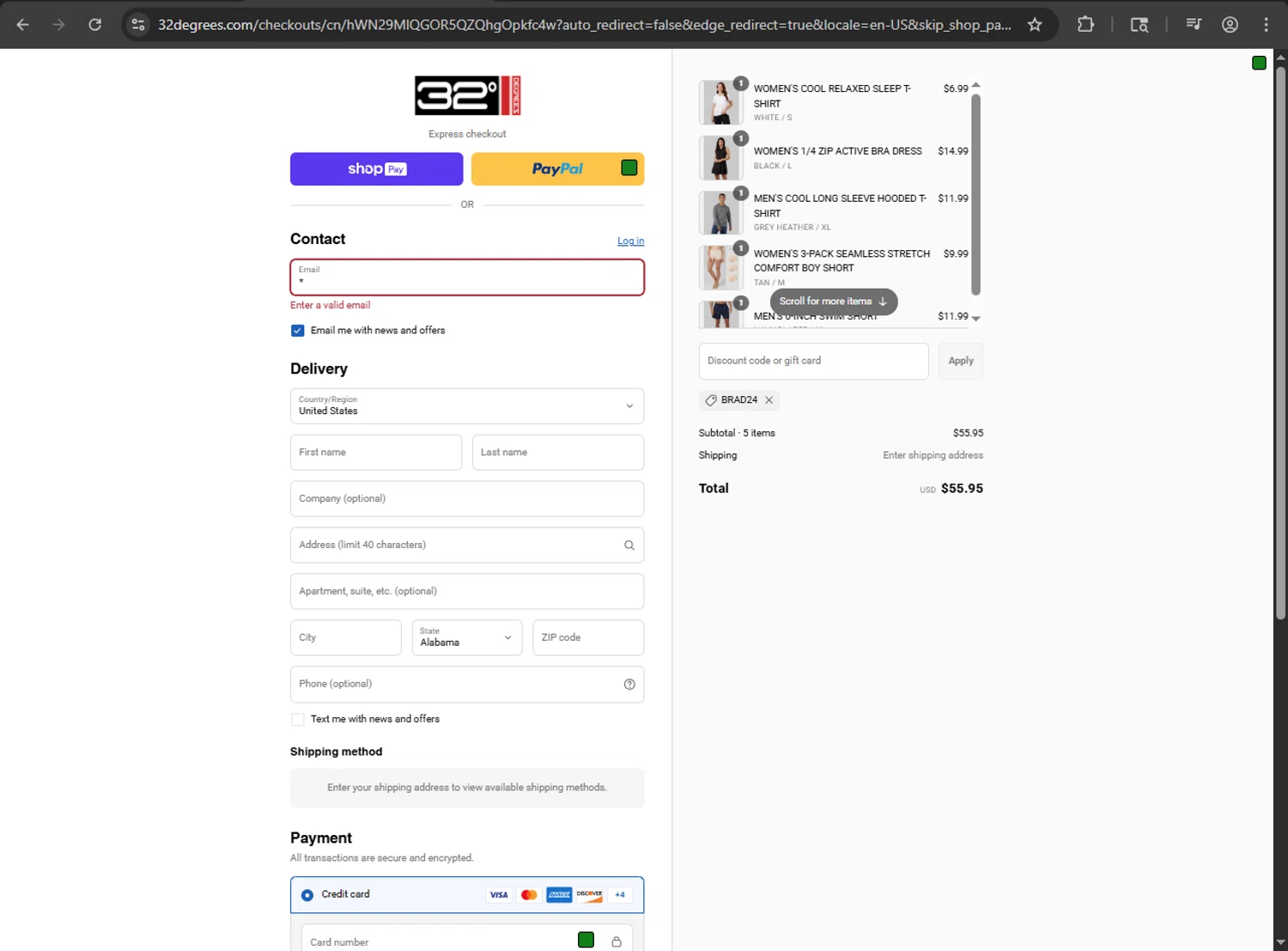Focus the Discount code or gift card field
Screen dimensions: 1288x951
click(814, 362)
